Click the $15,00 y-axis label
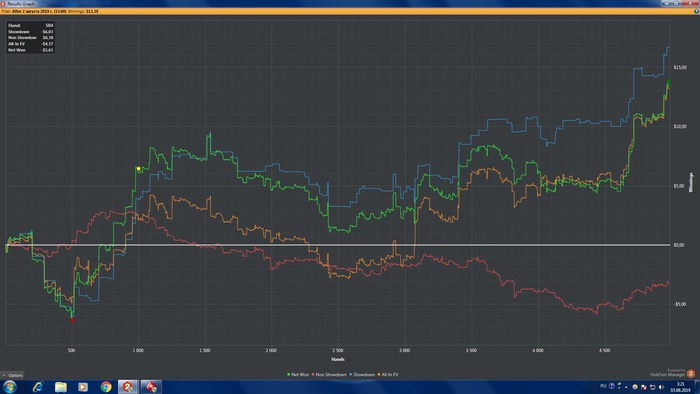The image size is (700, 394). (680, 67)
